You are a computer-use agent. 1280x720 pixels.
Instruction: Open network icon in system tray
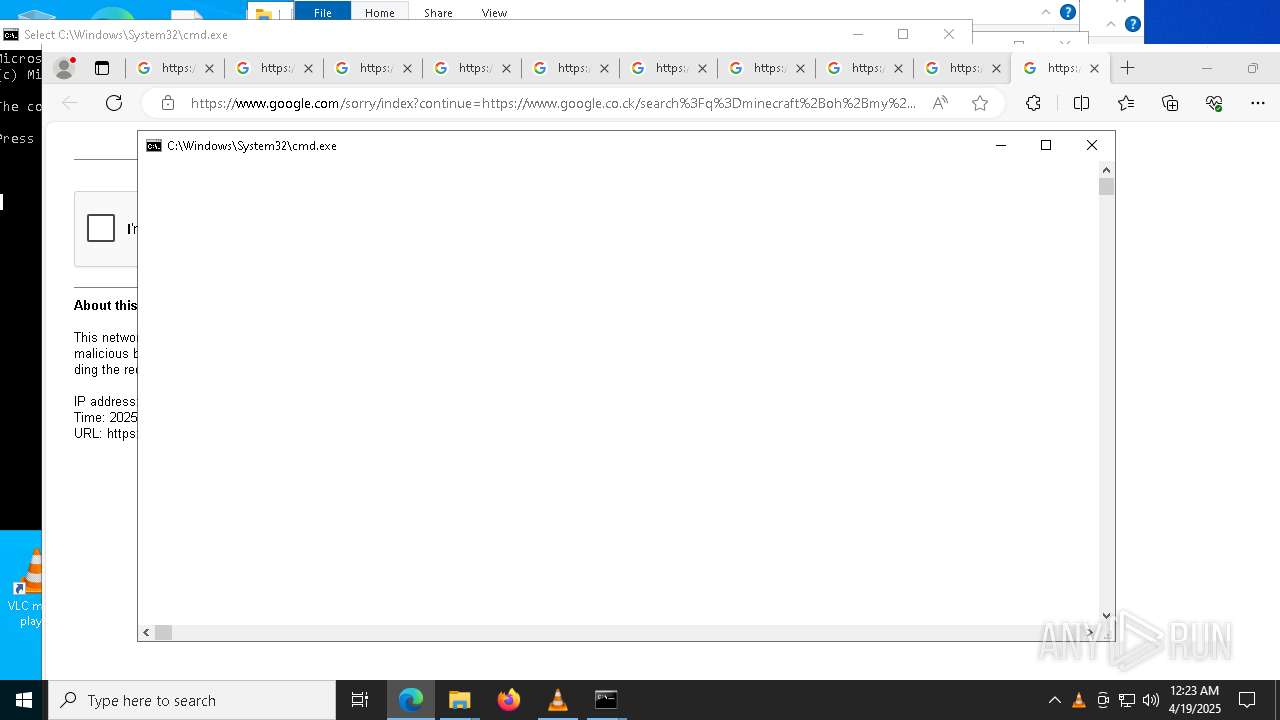coord(1127,700)
